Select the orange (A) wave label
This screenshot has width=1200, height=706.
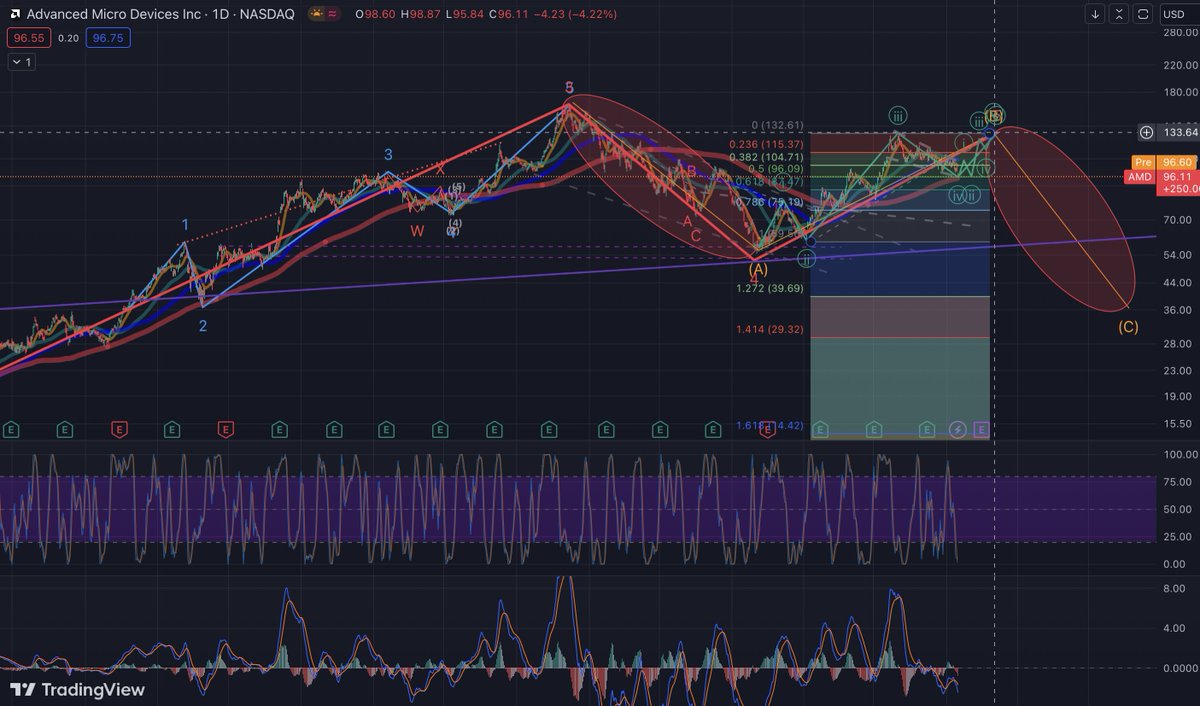point(758,269)
